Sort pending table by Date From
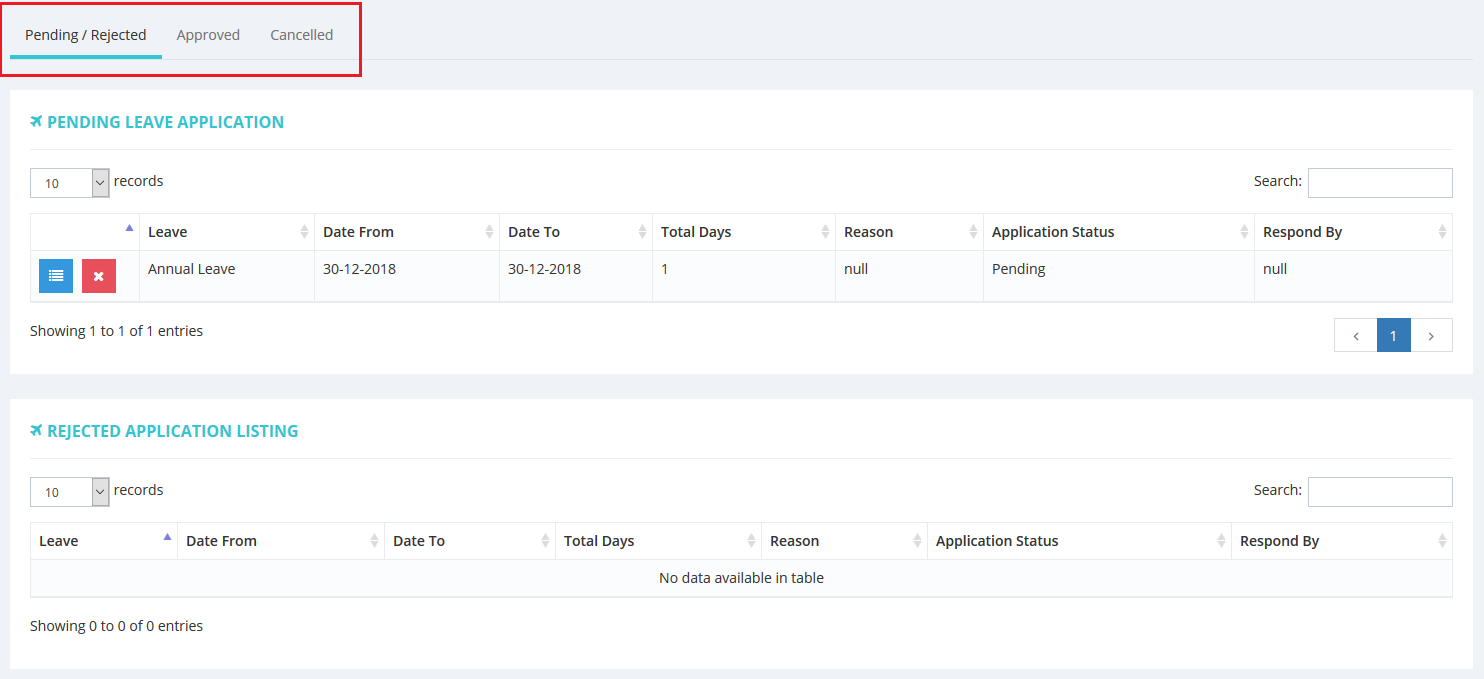This screenshot has height=679, width=1484. [x=406, y=232]
